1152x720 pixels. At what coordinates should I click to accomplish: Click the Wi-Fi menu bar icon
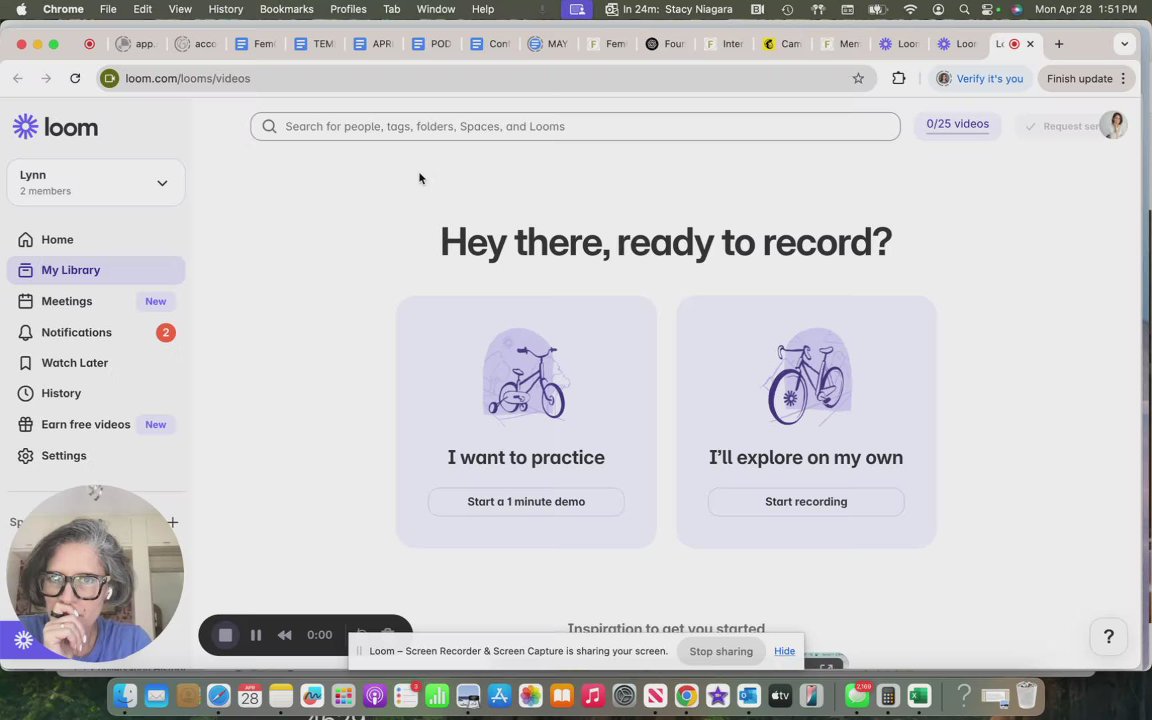point(910,10)
